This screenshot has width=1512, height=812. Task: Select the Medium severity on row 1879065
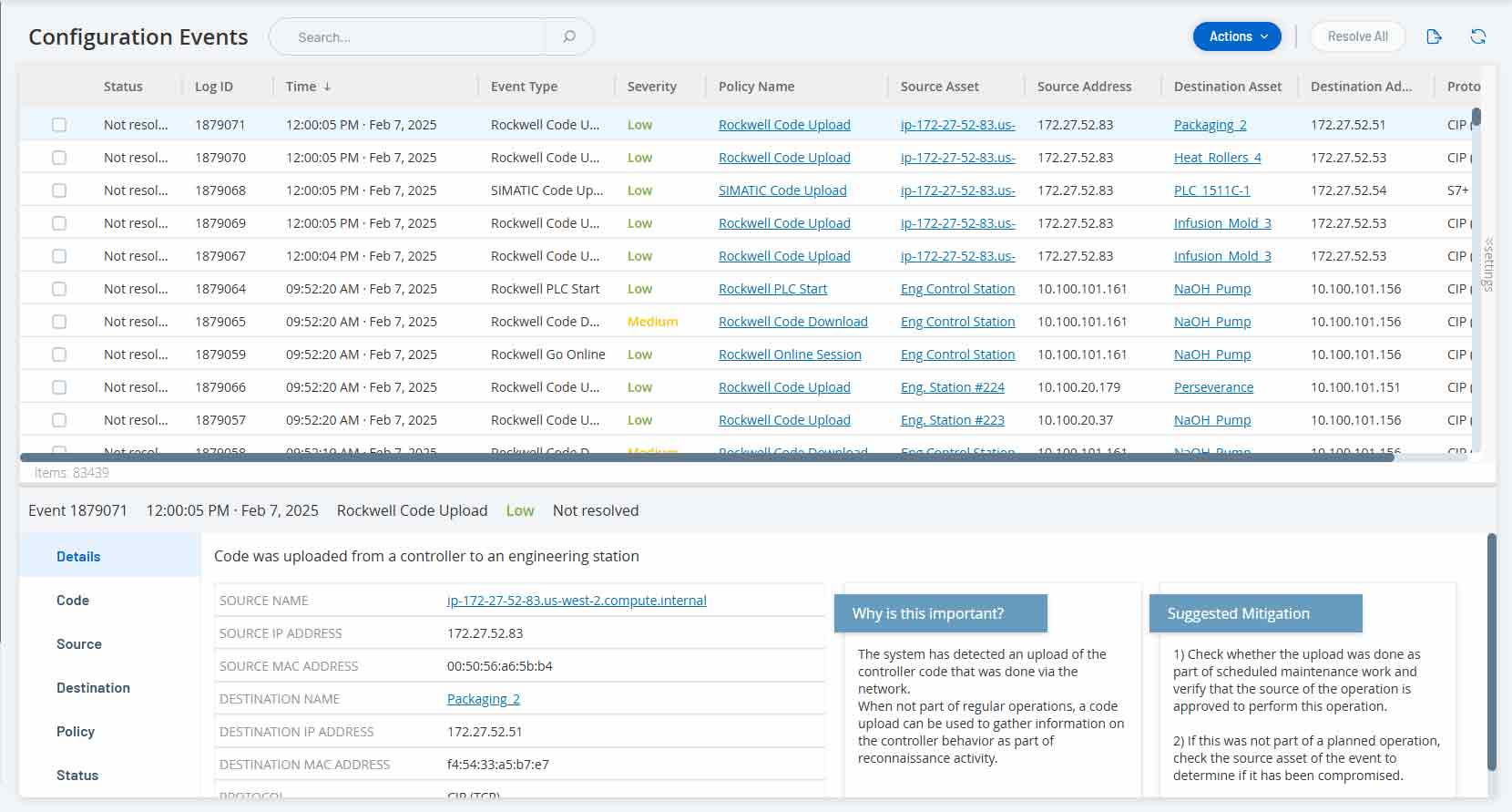(652, 322)
